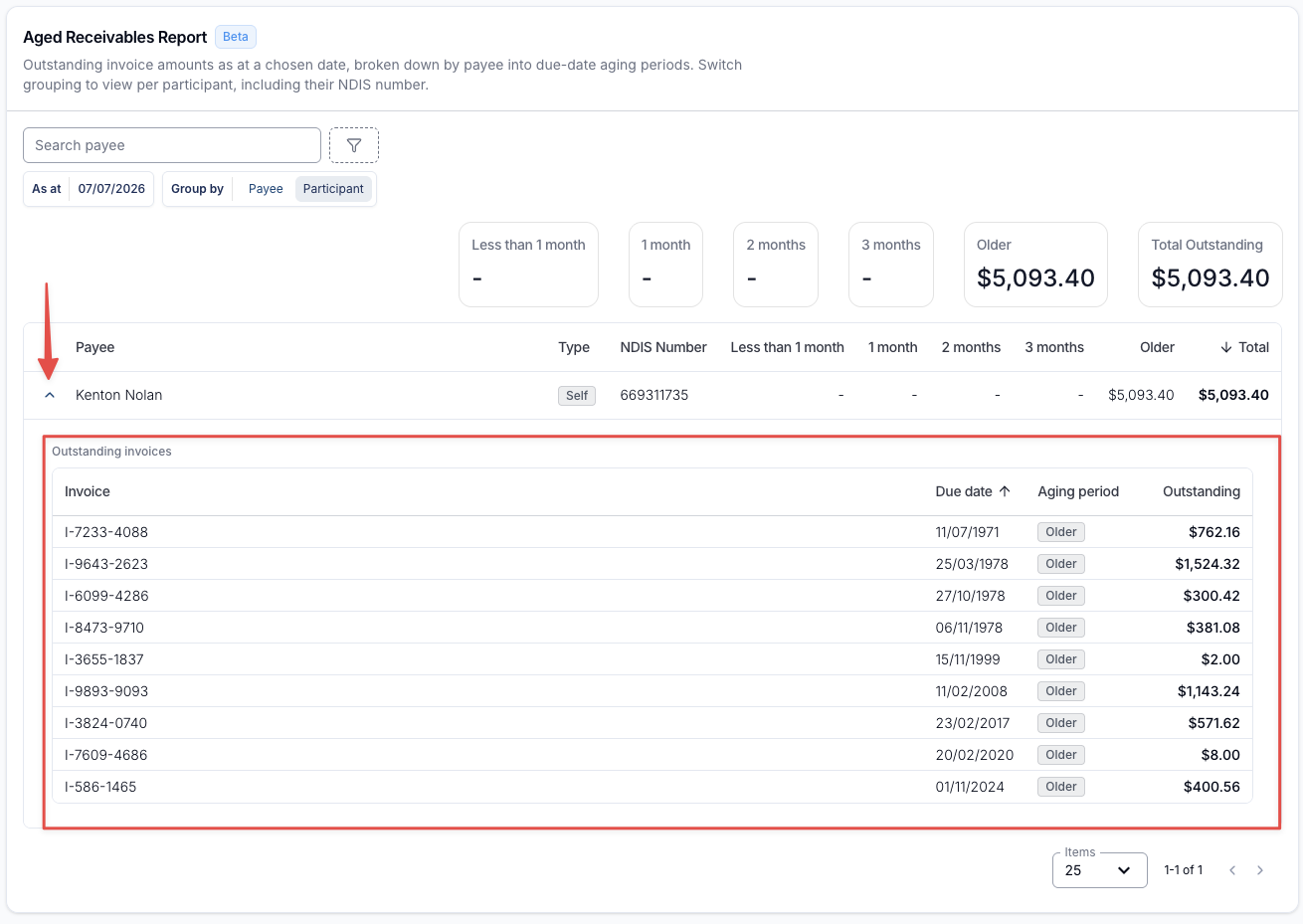
Task: Click the Invoice column header
Action: 88,491
